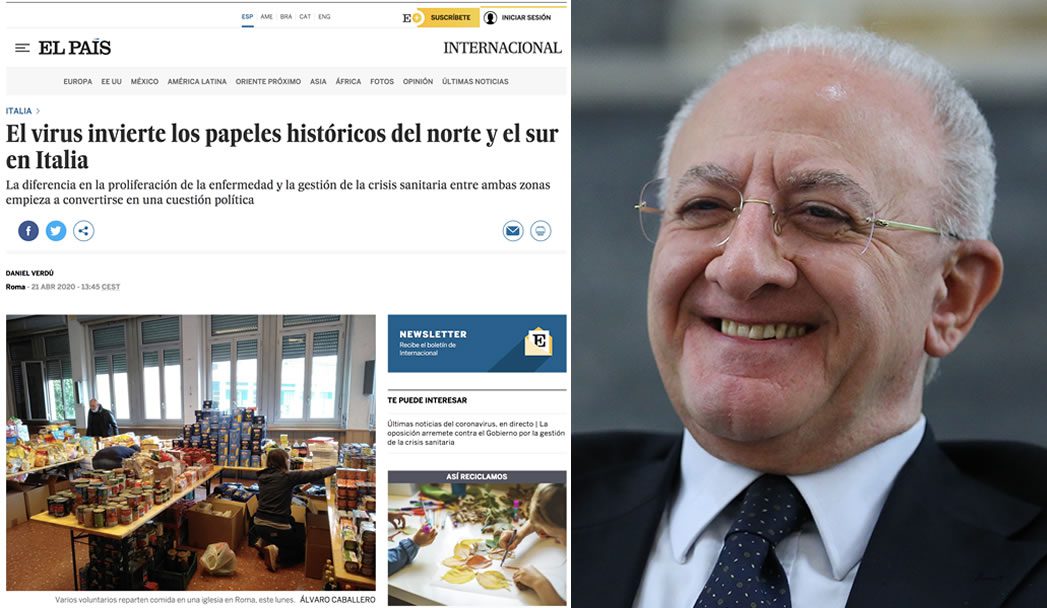
Task: Switch to ENG edition
Action: tap(325, 17)
